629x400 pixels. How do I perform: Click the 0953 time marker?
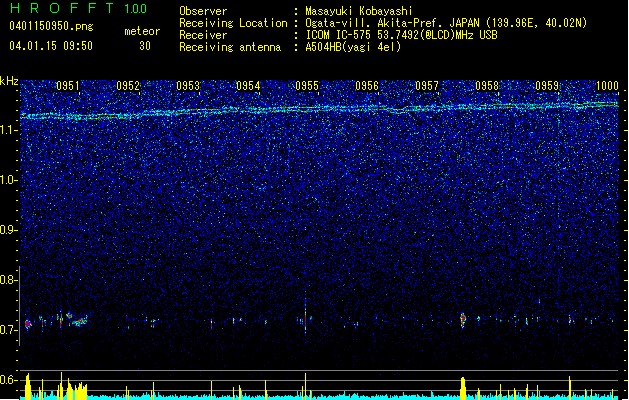(x=188, y=86)
